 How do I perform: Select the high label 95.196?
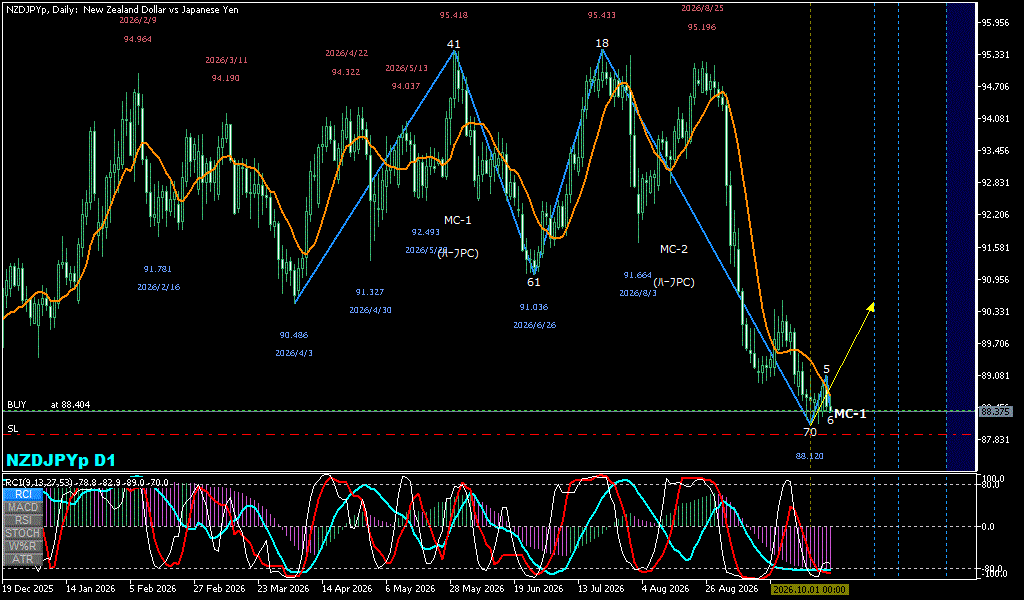tap(701, 27)
